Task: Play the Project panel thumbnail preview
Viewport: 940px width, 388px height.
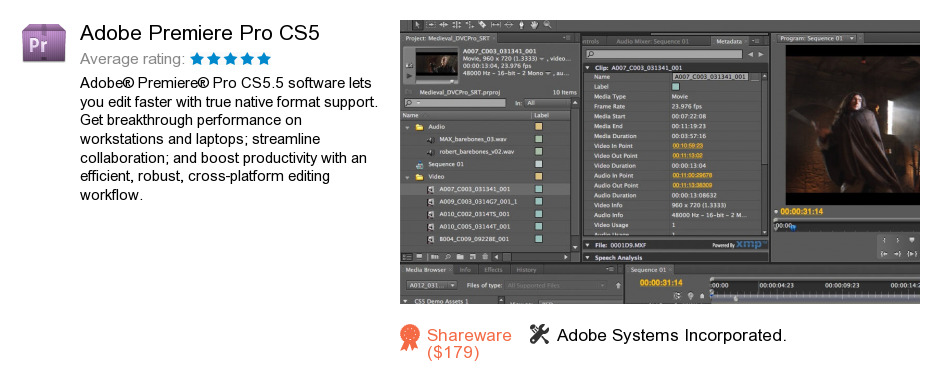Action: (x=409, y=76)
